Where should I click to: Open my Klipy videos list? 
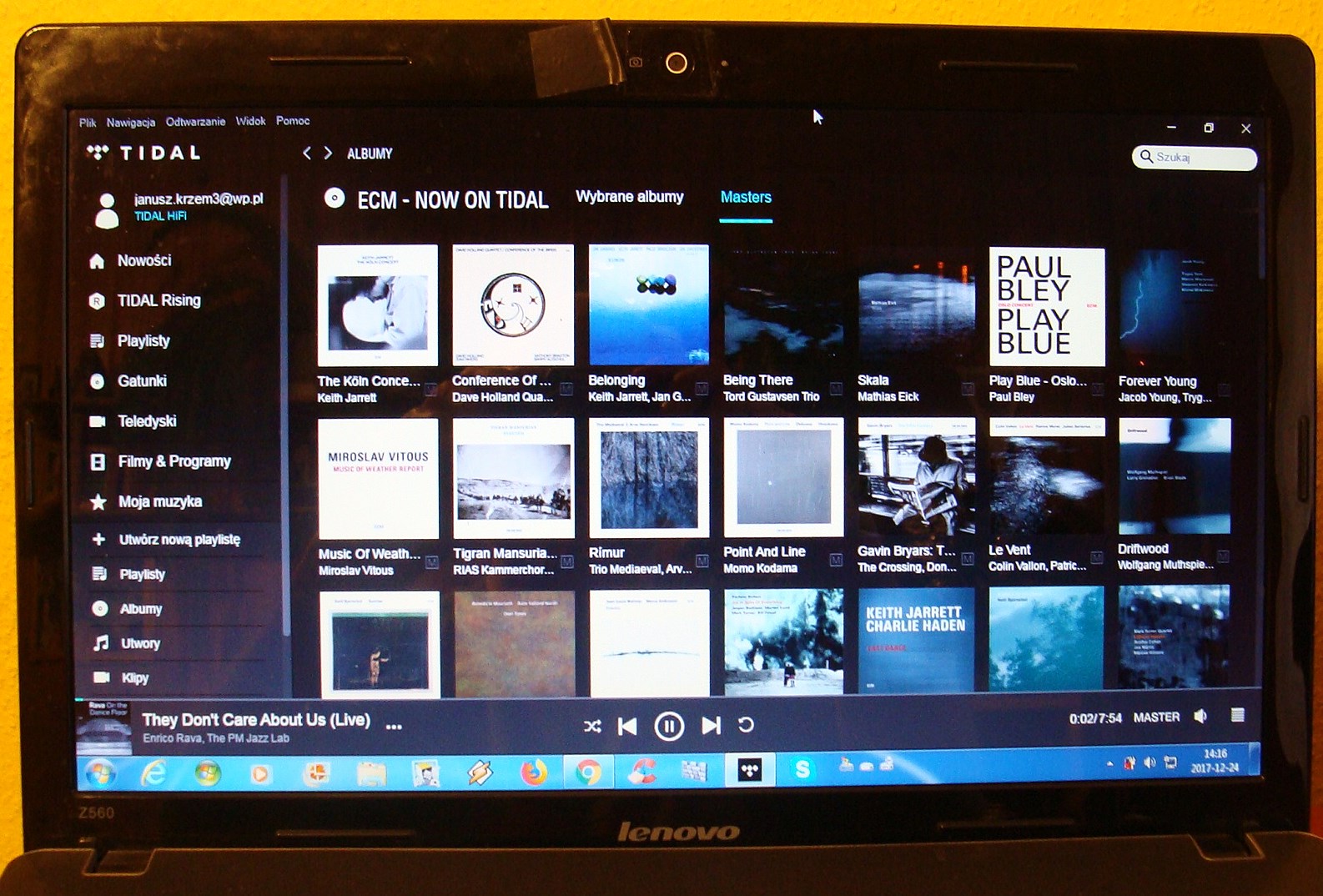[121, 677]
